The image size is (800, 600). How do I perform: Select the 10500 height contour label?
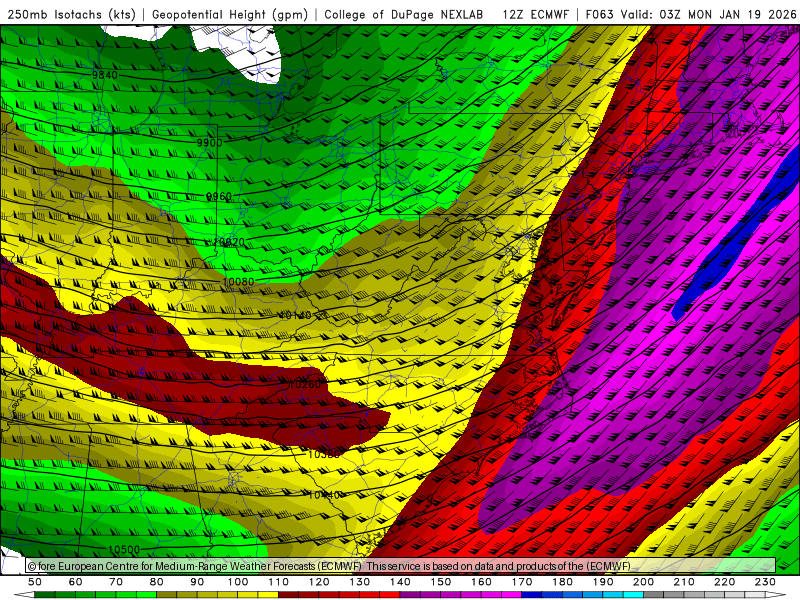pyautogui.click(x=123, y=549)
